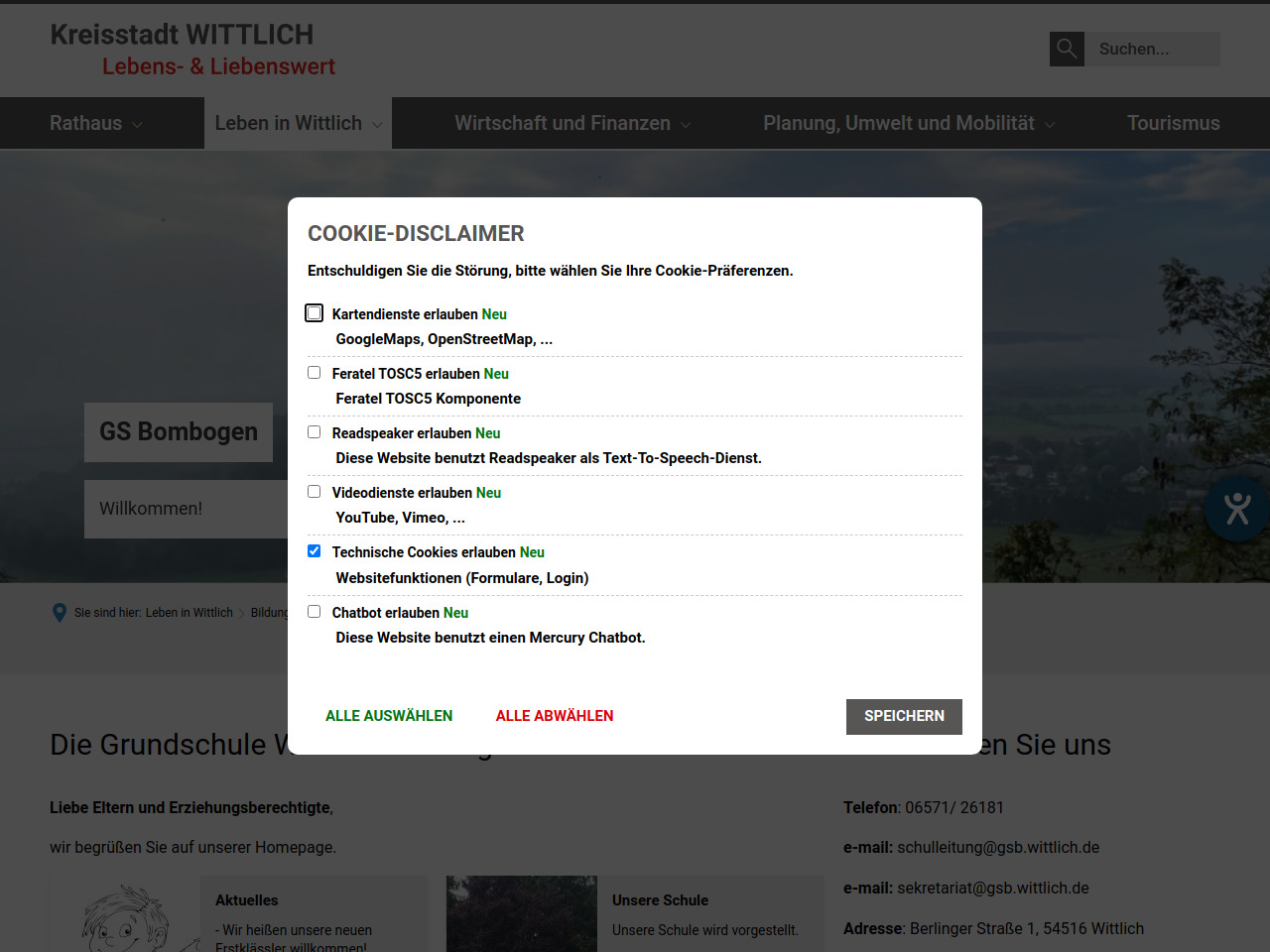
Task: Tick the Feratel TOSC5 erlauben checkbox
Action: (315, 373)
